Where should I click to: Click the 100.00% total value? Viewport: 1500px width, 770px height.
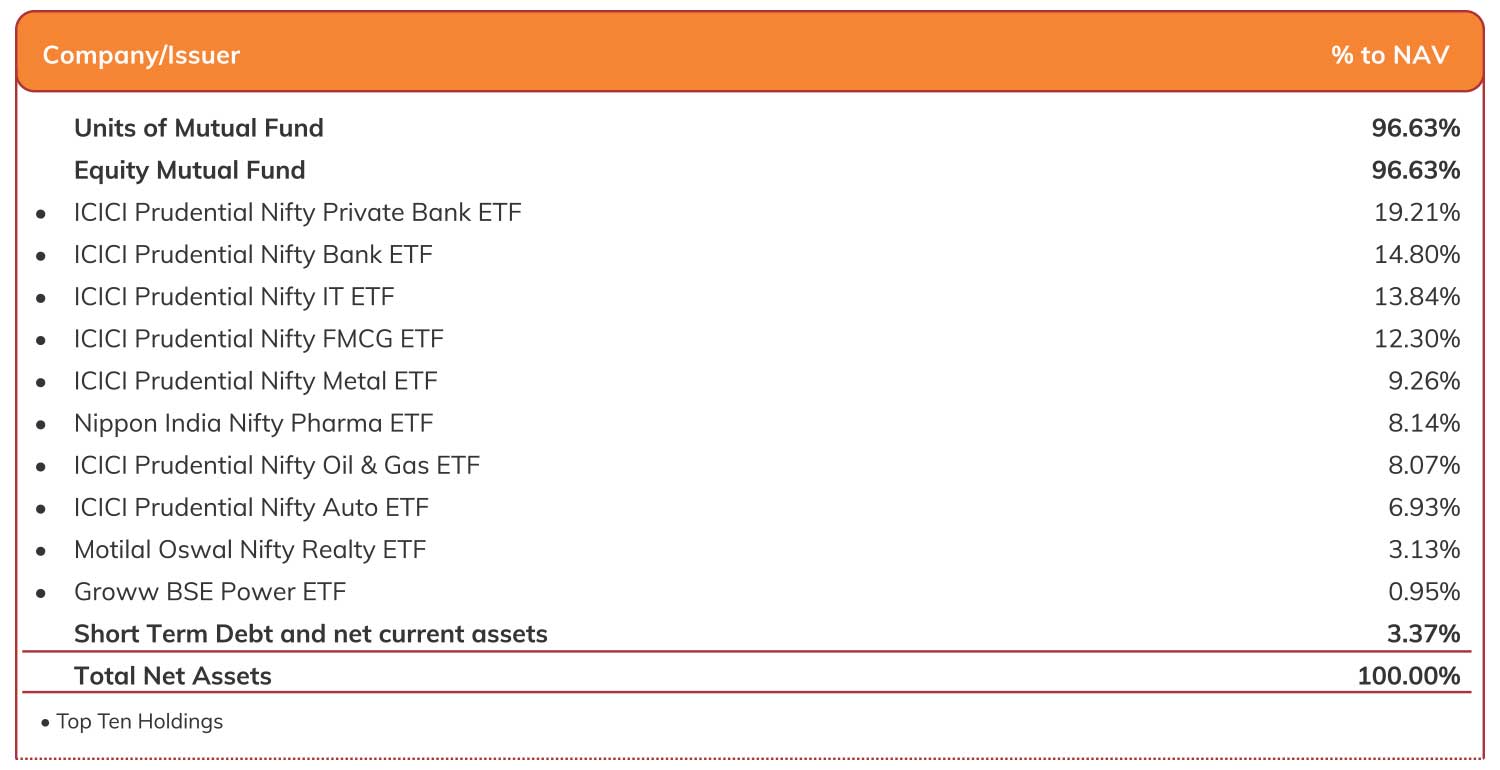[1408, 676]
